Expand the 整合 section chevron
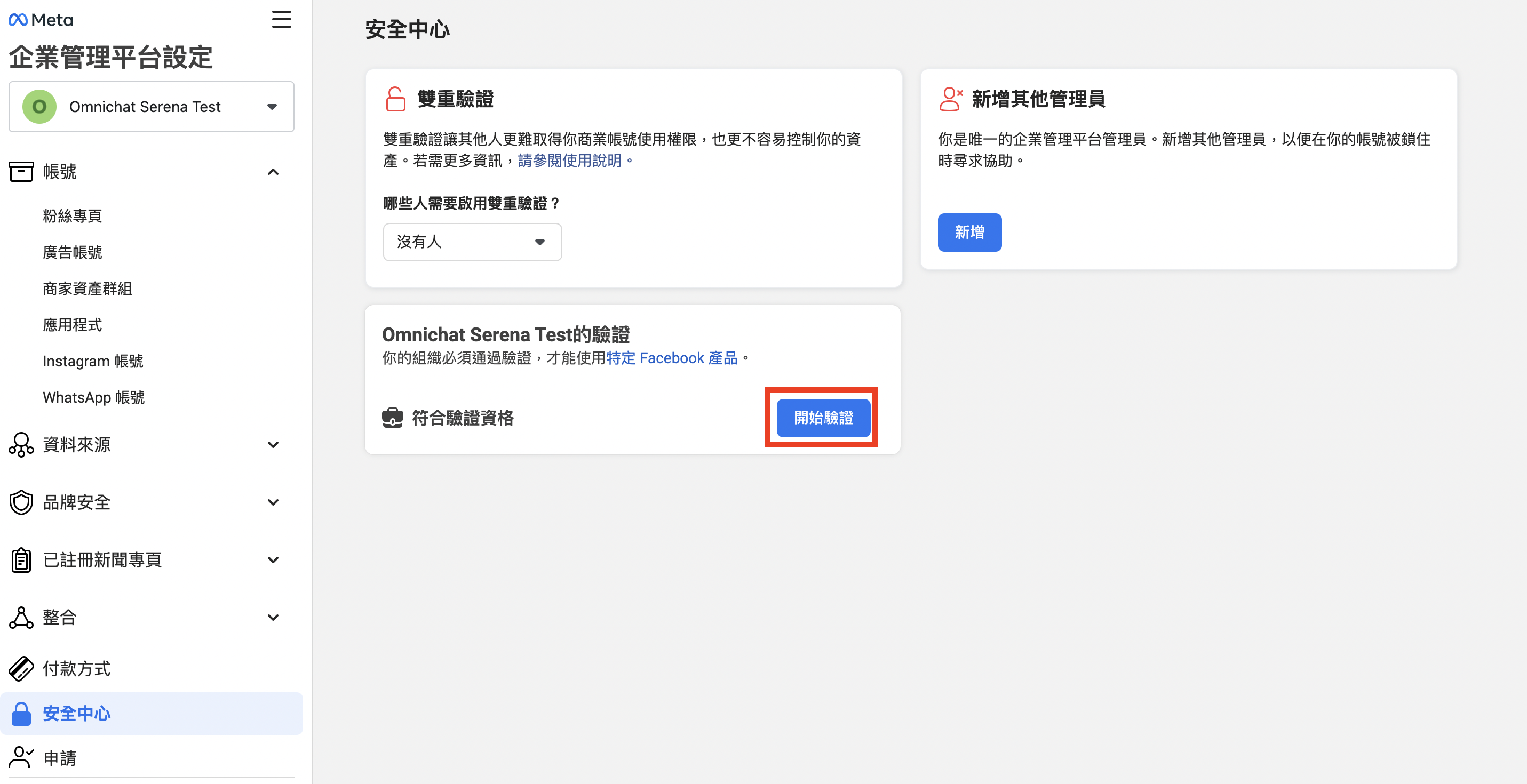This screenshot has width=1527, height=784. (x=273, y=618)
